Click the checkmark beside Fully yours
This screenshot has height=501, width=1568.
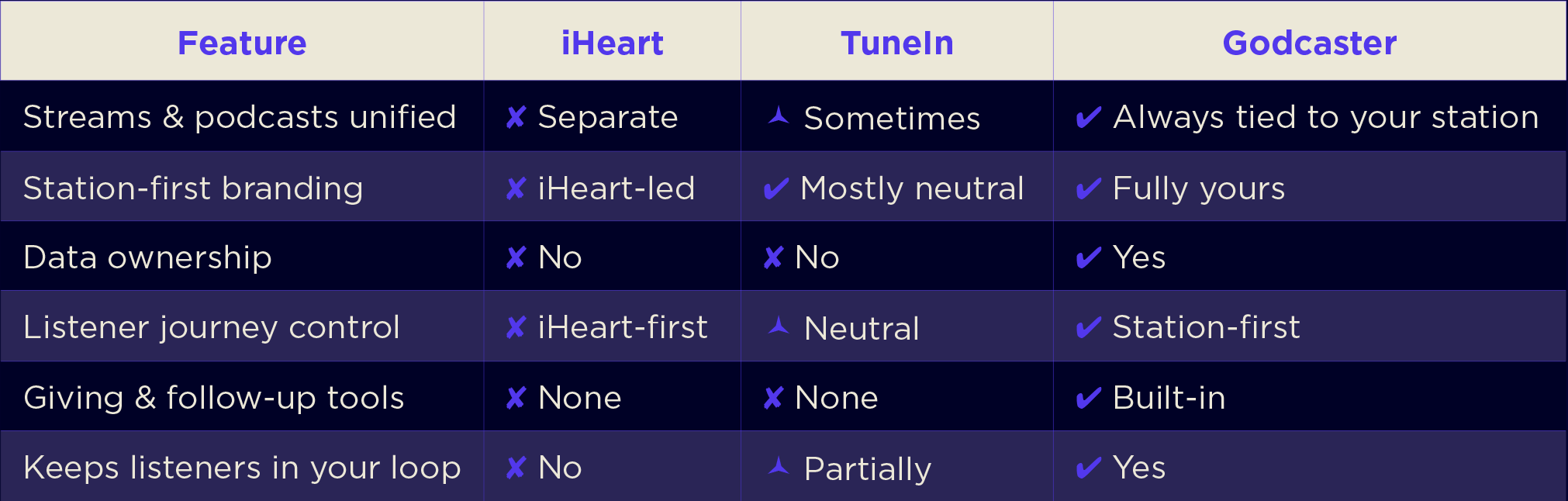click(1089, 188)
